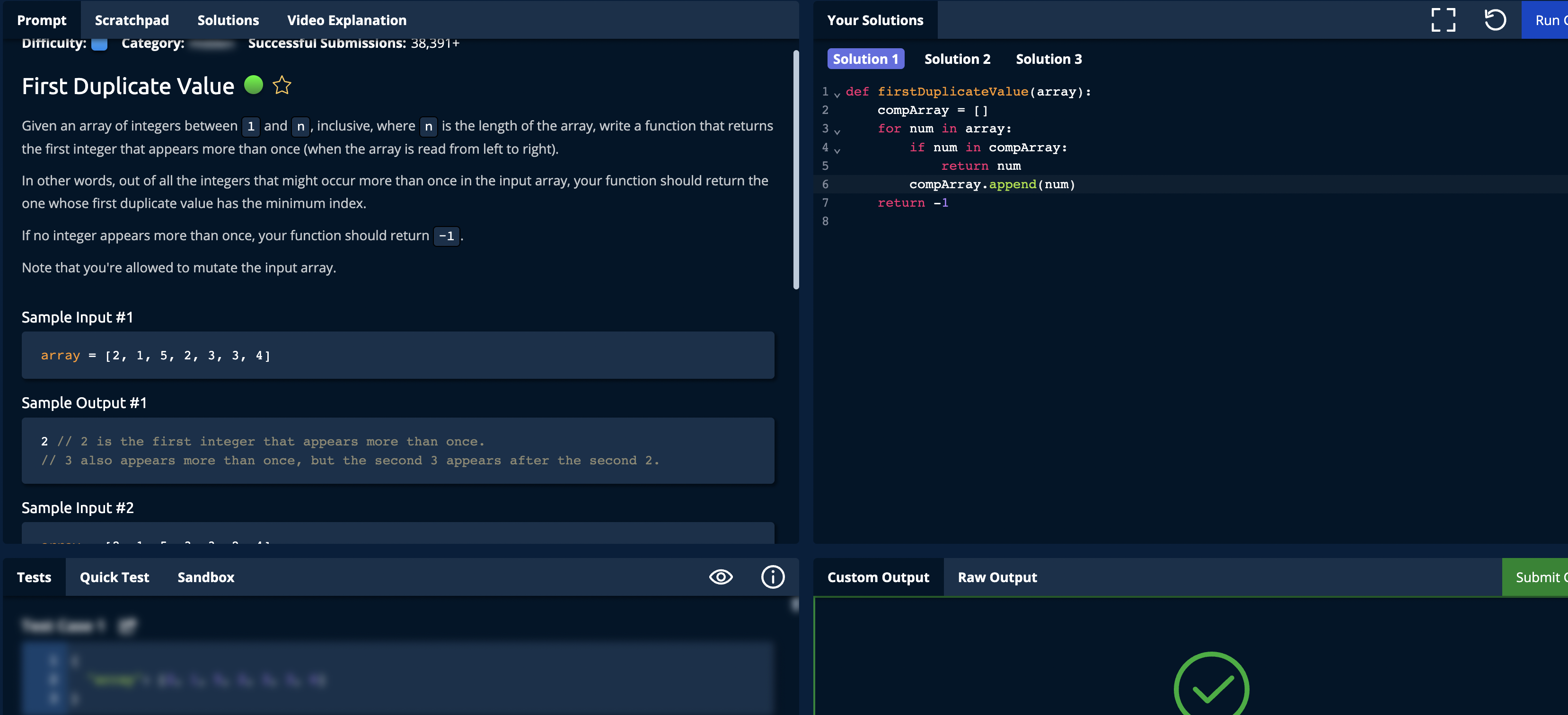Select the Solution 1 tab
The image size is (1568, 715).
point(865,59)
